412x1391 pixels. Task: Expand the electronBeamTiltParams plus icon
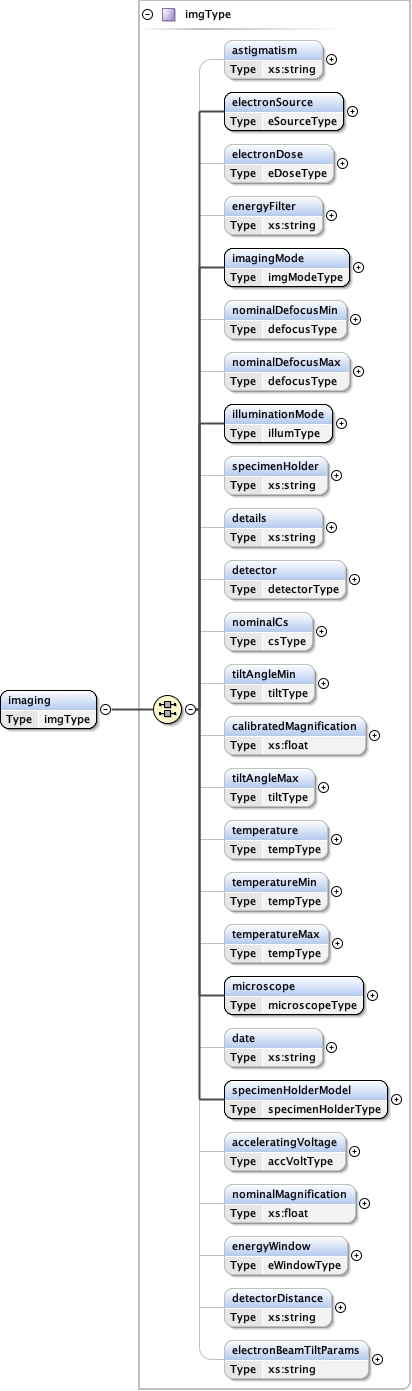click(377, 1359)
